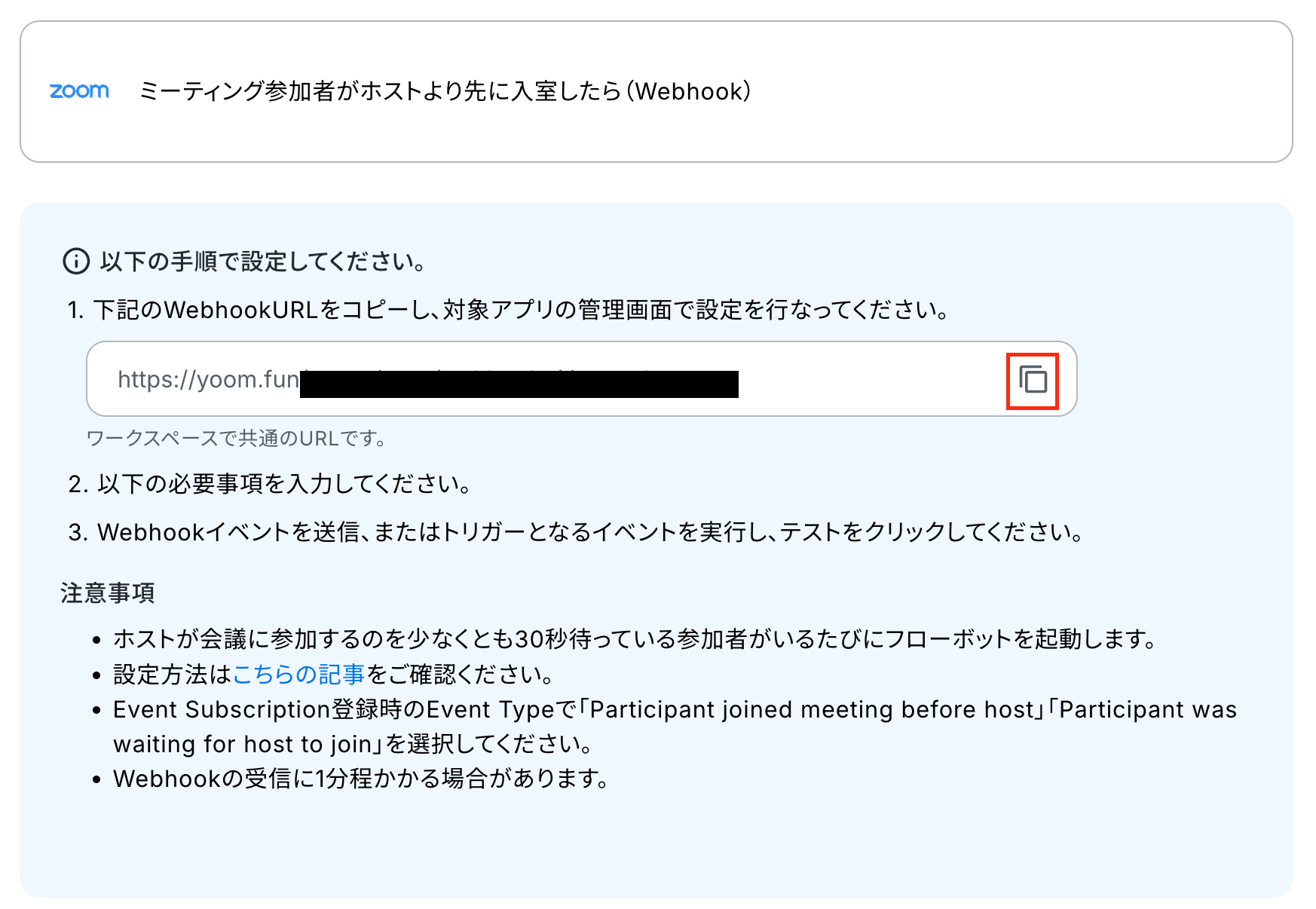
Task: Click the https://yoom.fun text in the Webhook URL field
Action: pos(208,379)
